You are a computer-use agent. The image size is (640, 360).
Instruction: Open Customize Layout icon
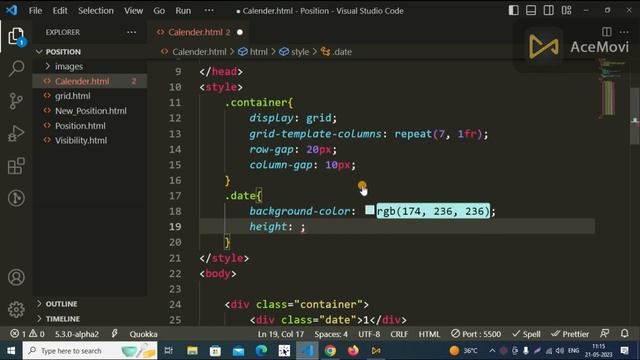[567, 11]
